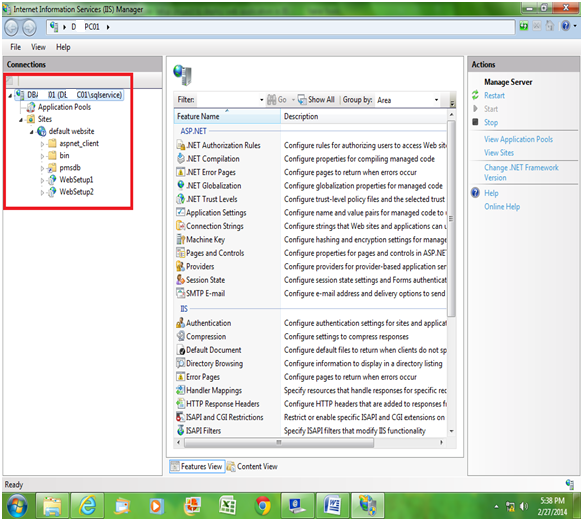Select the default website tree item
Image resolution: width=583 pixels, height=521 pixels.
[x=71, y=131]
